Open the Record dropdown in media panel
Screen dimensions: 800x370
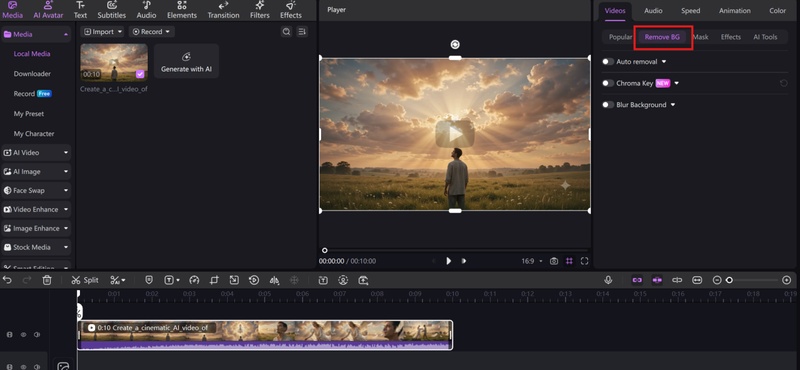151,32
